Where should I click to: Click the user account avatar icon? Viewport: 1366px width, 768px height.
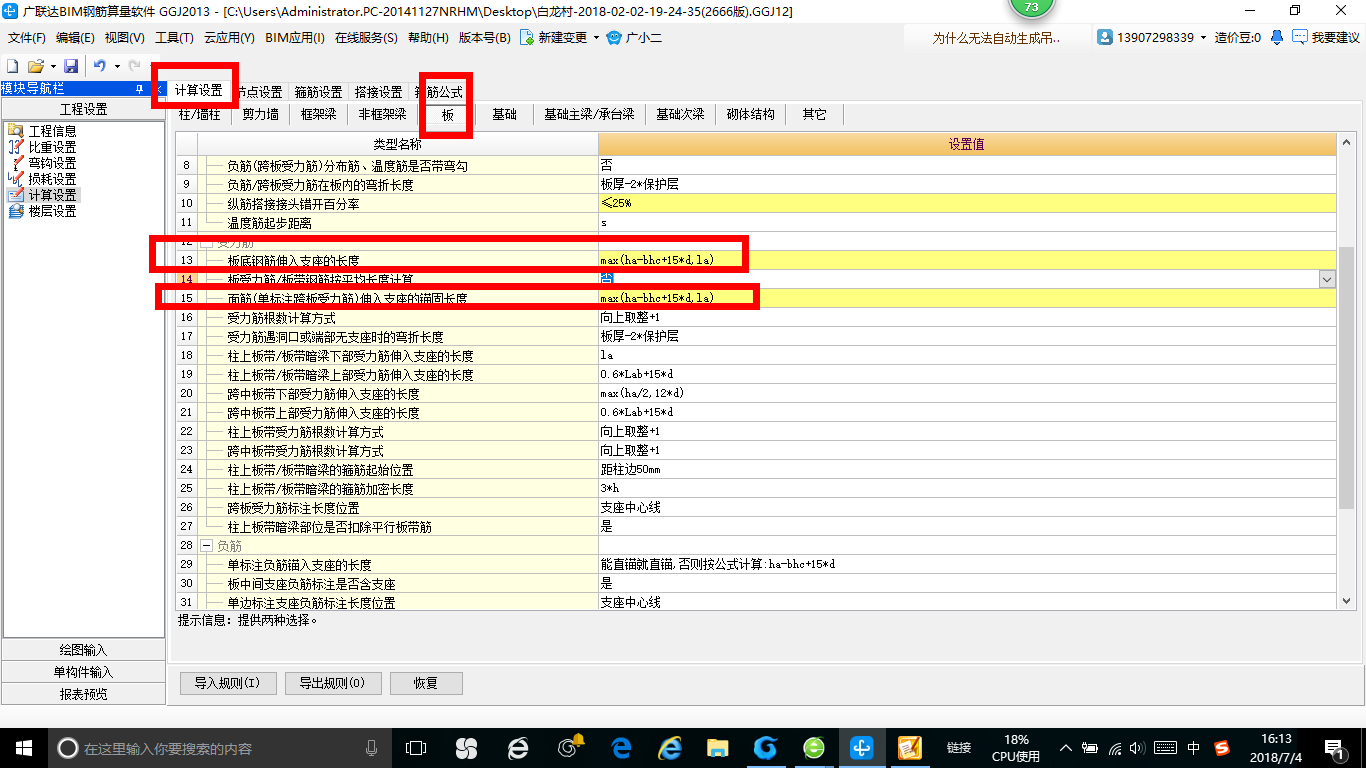1105,37
